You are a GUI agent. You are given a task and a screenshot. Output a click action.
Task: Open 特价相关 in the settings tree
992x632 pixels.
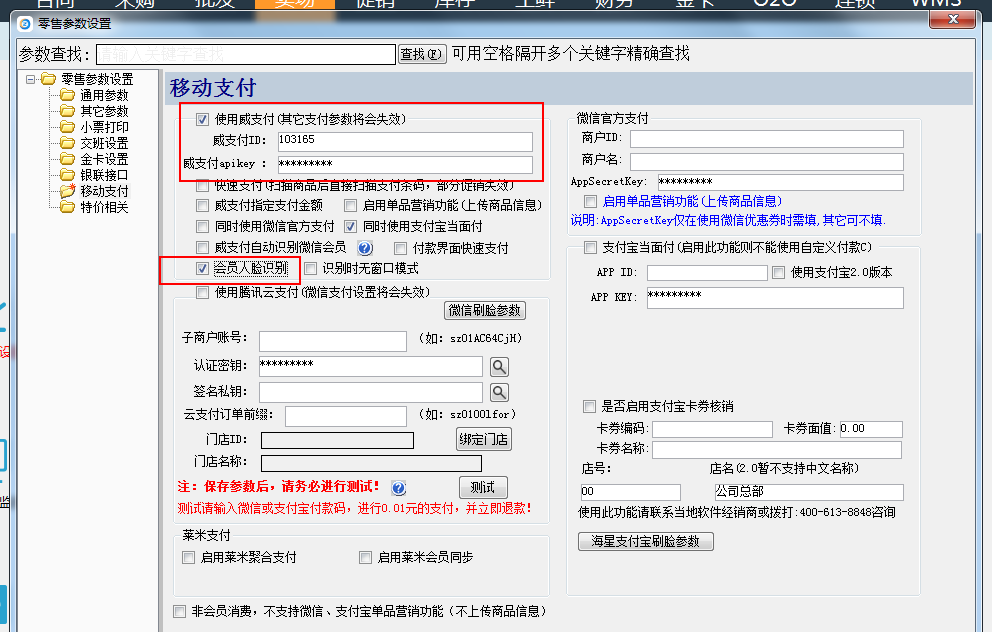[x=104, y=207]
